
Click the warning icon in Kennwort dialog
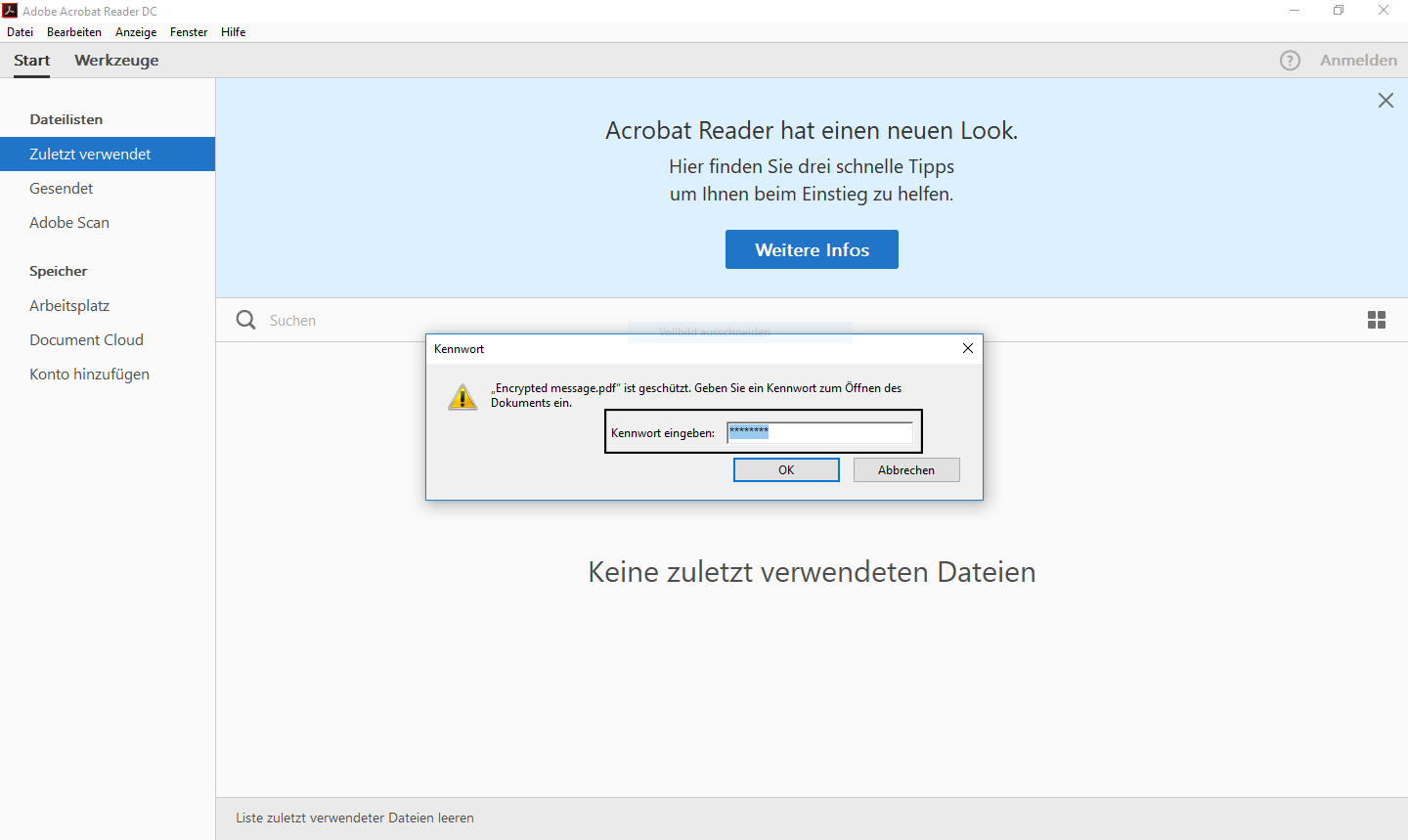pos(462,397)
